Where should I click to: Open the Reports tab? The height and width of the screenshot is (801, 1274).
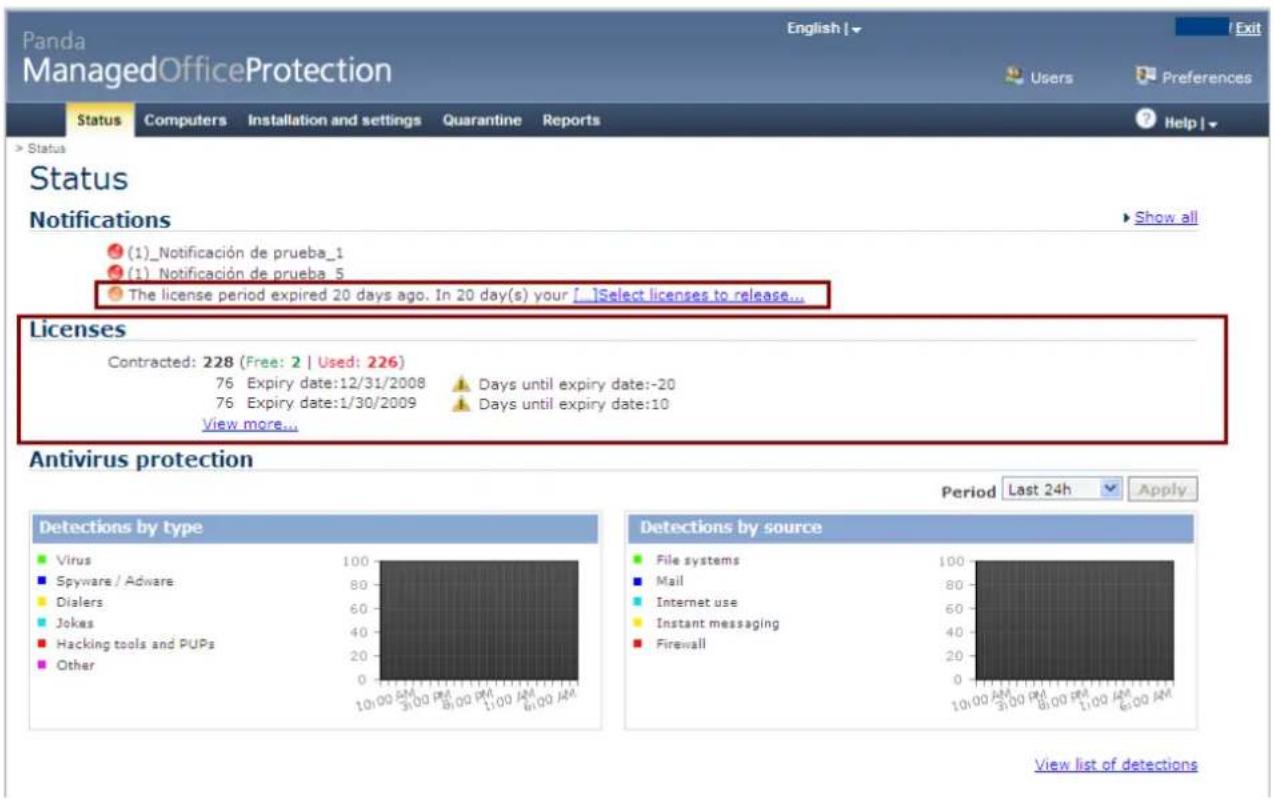(571, 120)
